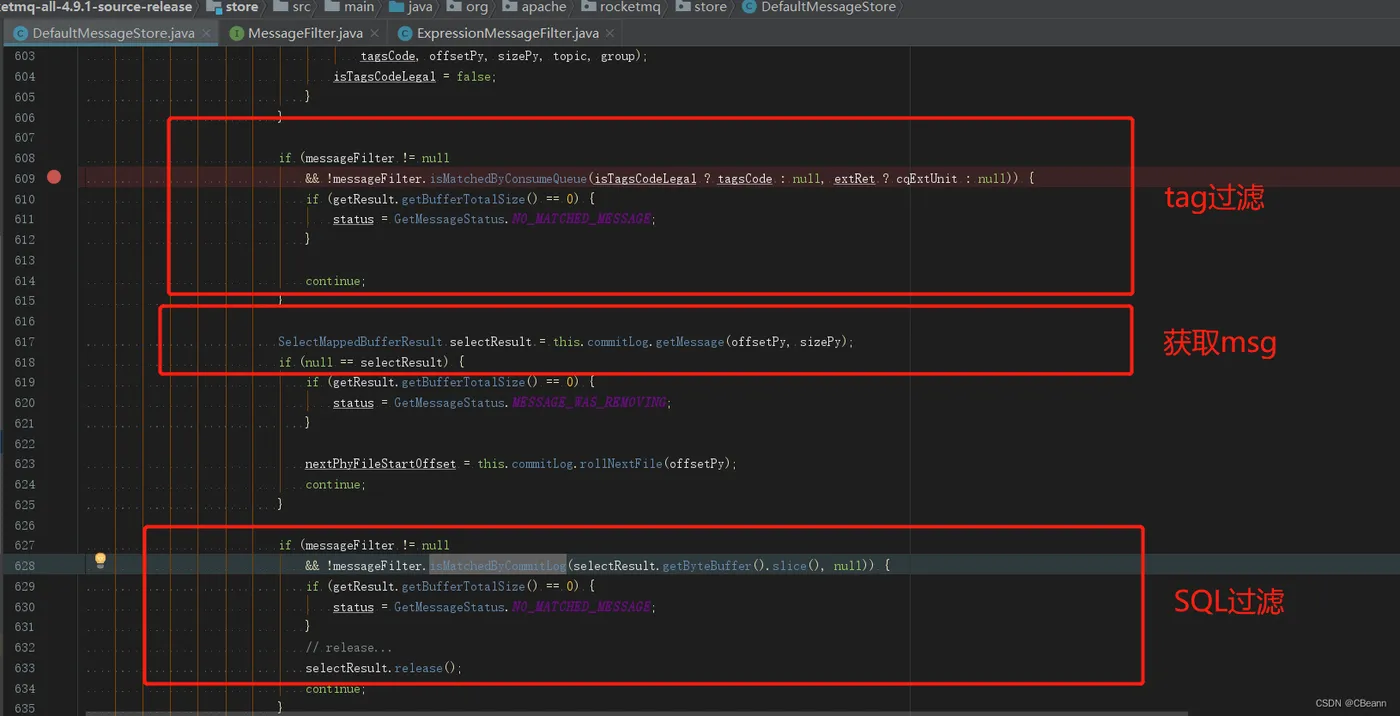
Task: Click the ExpressionMessageFilter.java class icon
Action: coord(405,33)
